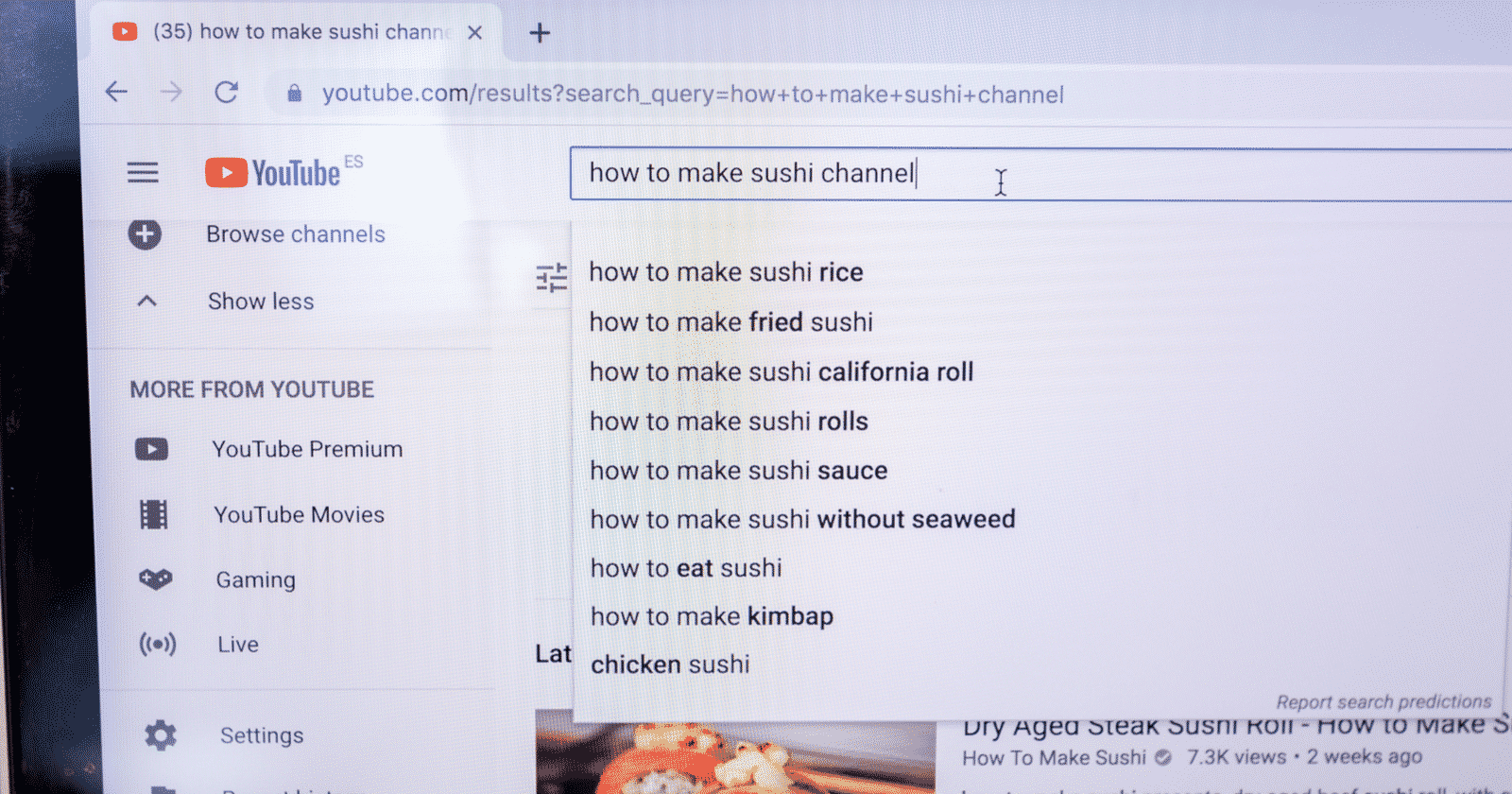This screenshot has width=1512, height=794.
Task: Open a new browser tab with plus
Action: (x=540, y=33)
